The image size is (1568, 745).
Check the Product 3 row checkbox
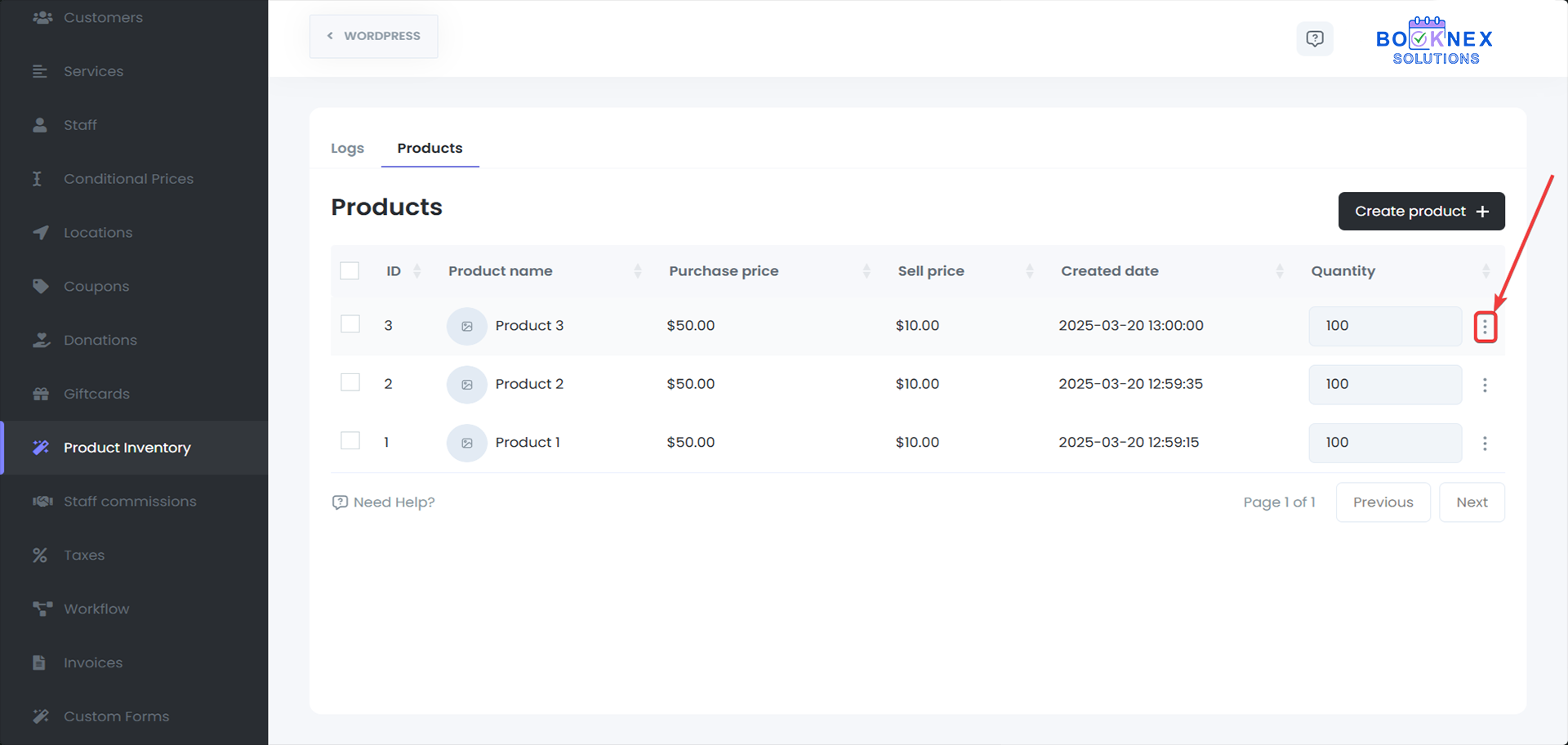tap(350, 324)
